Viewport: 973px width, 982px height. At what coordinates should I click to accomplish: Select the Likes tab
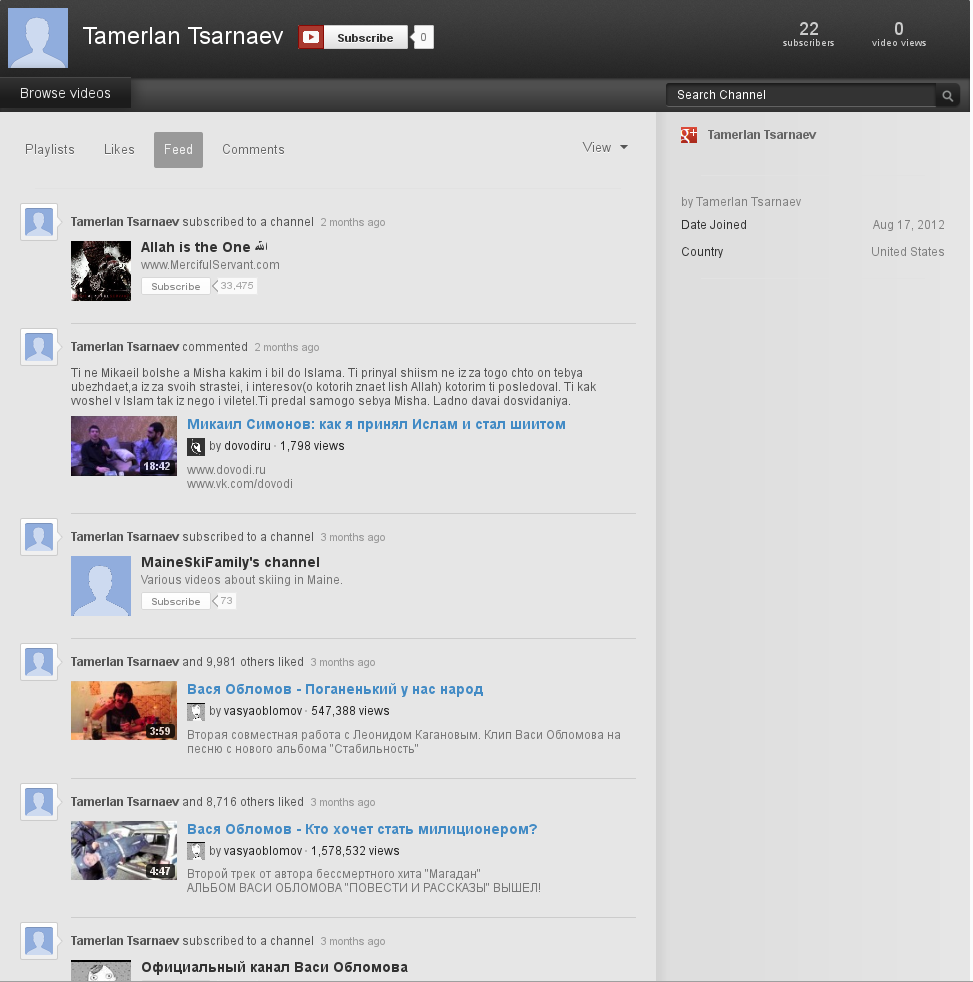point(119,150)
